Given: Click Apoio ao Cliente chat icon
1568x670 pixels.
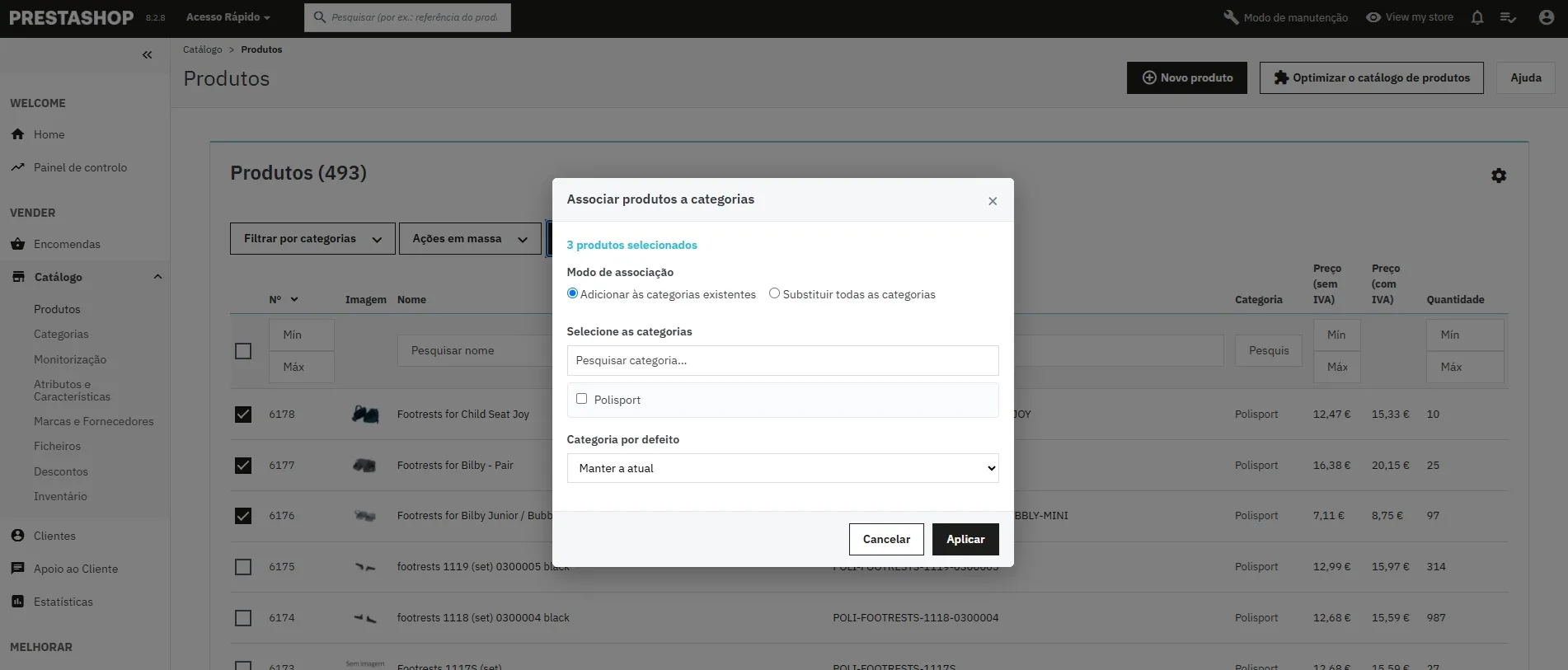Looking at the screenshot, I should pyautogui.click(x=18, y=569).
